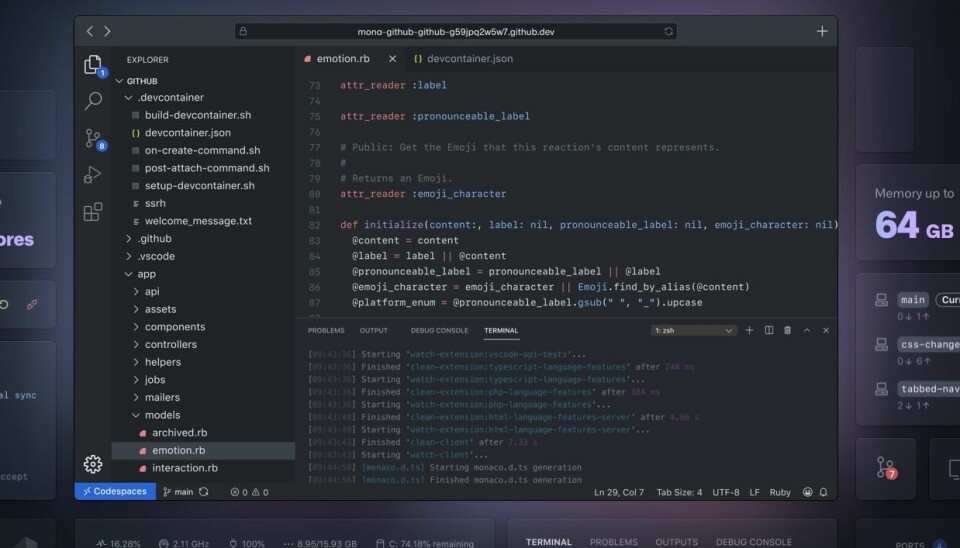Click the pull request icon with badge 7
Image resolution: width=960 pixels, height=548 pixels.
click(886, 468)
